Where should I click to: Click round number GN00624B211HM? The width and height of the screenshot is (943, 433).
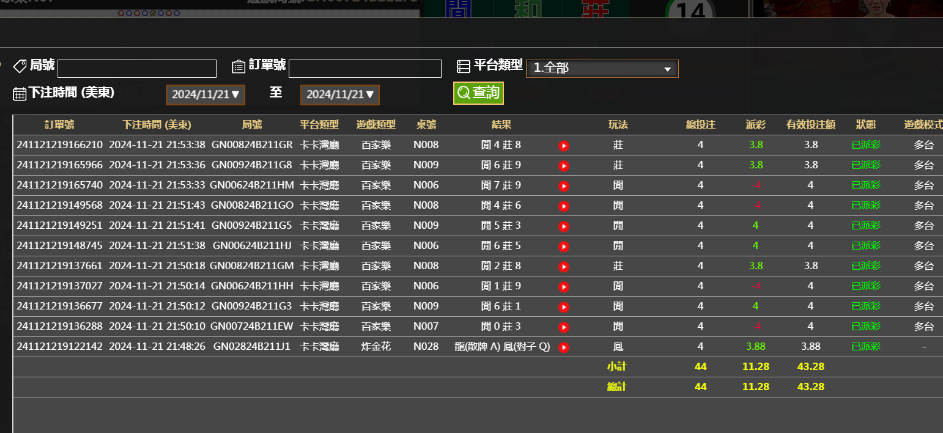(252, 185)
